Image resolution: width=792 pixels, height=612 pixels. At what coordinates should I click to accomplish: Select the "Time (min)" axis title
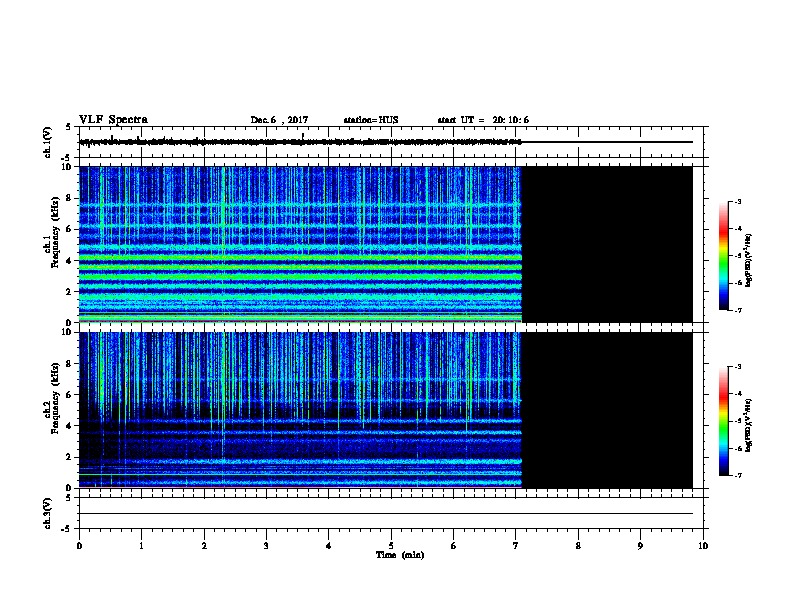(400, 555)
